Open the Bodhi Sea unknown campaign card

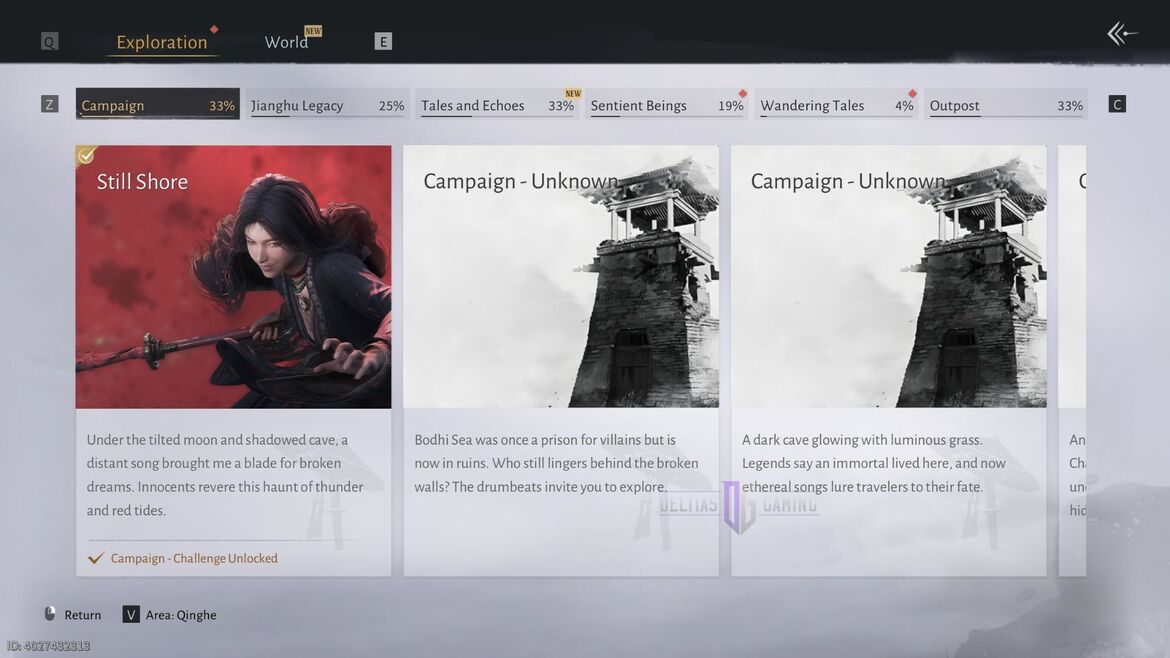point(560,360)
